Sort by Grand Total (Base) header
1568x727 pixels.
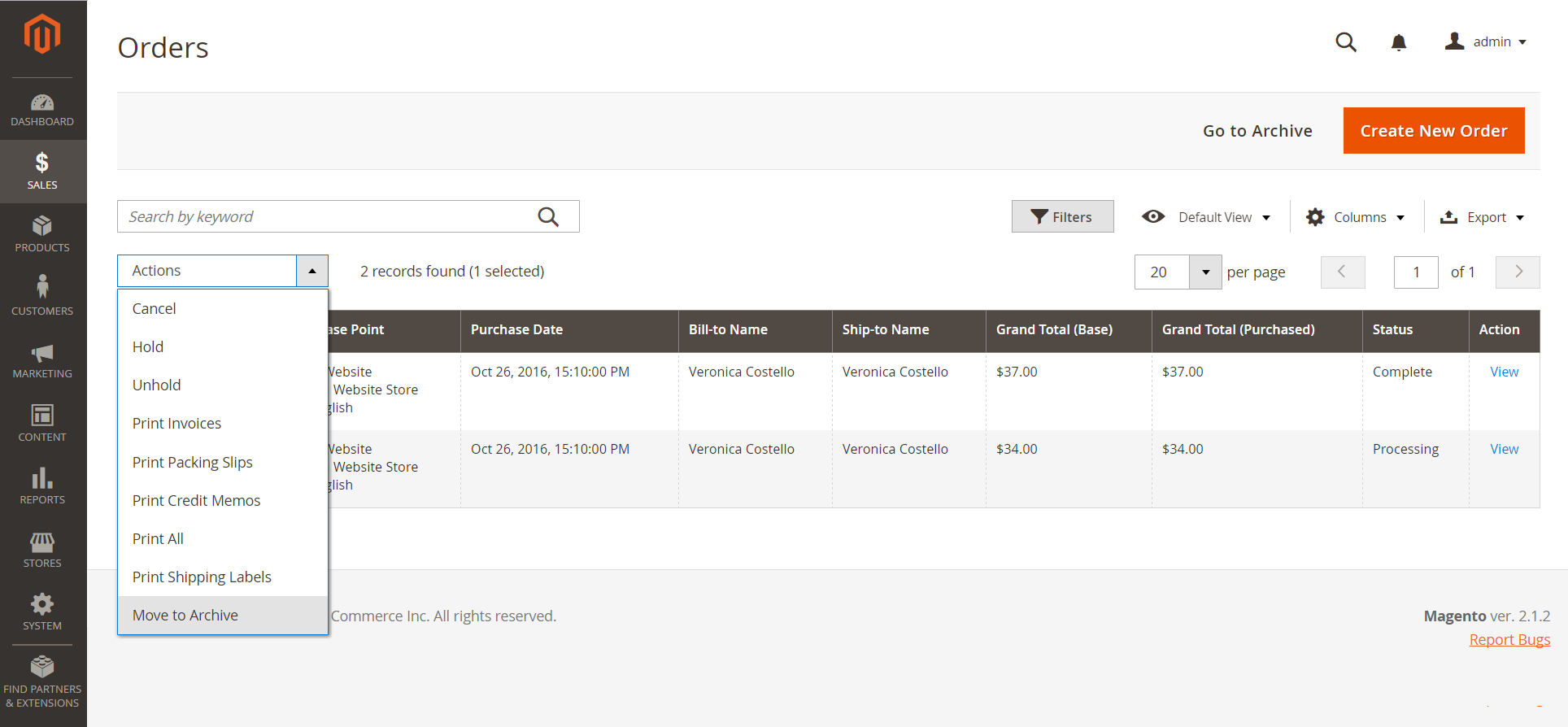(1069, 330)
